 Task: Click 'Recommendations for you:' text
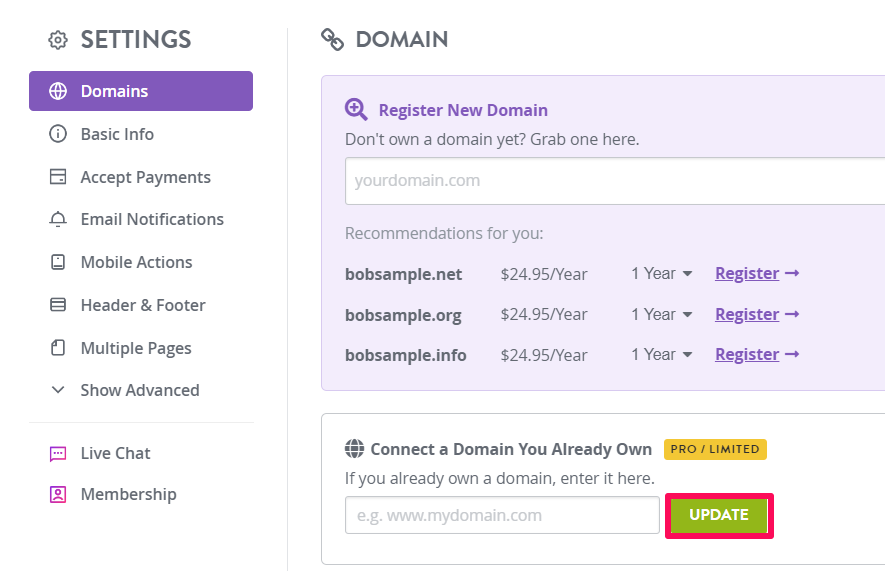(x=444, y=233)
